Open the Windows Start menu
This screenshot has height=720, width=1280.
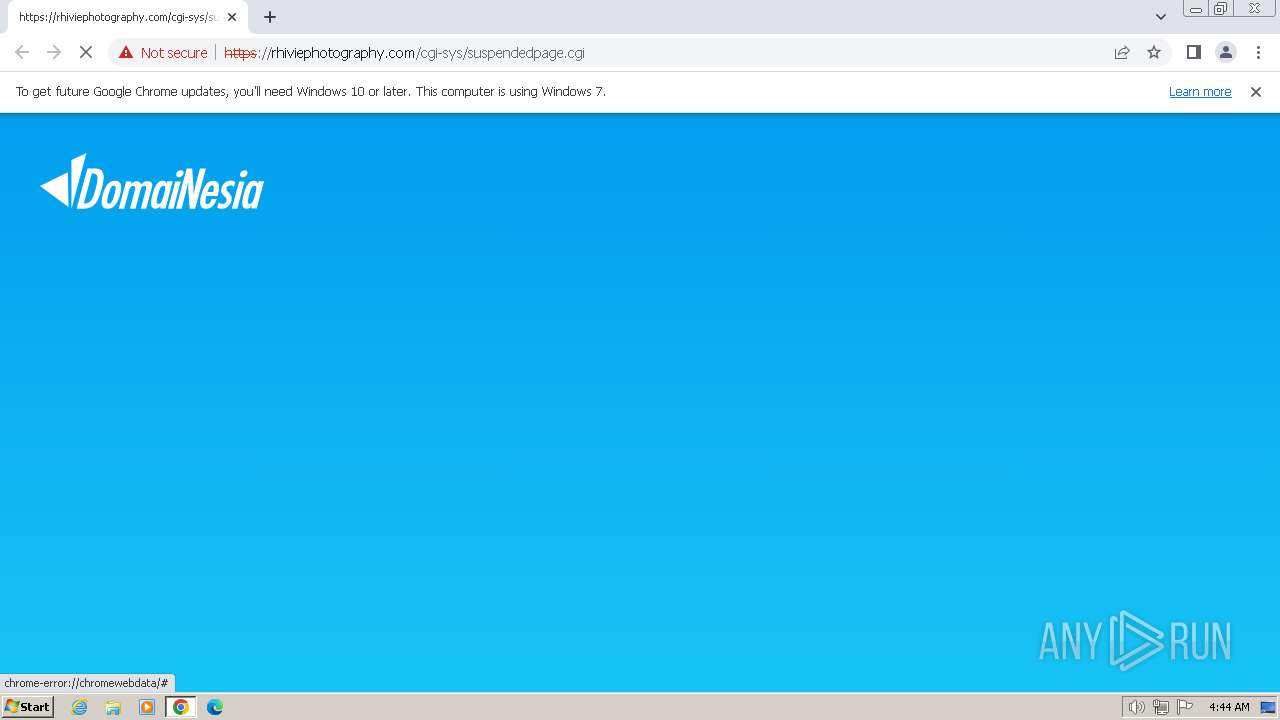pyautogui.click(x=27, y=706)
